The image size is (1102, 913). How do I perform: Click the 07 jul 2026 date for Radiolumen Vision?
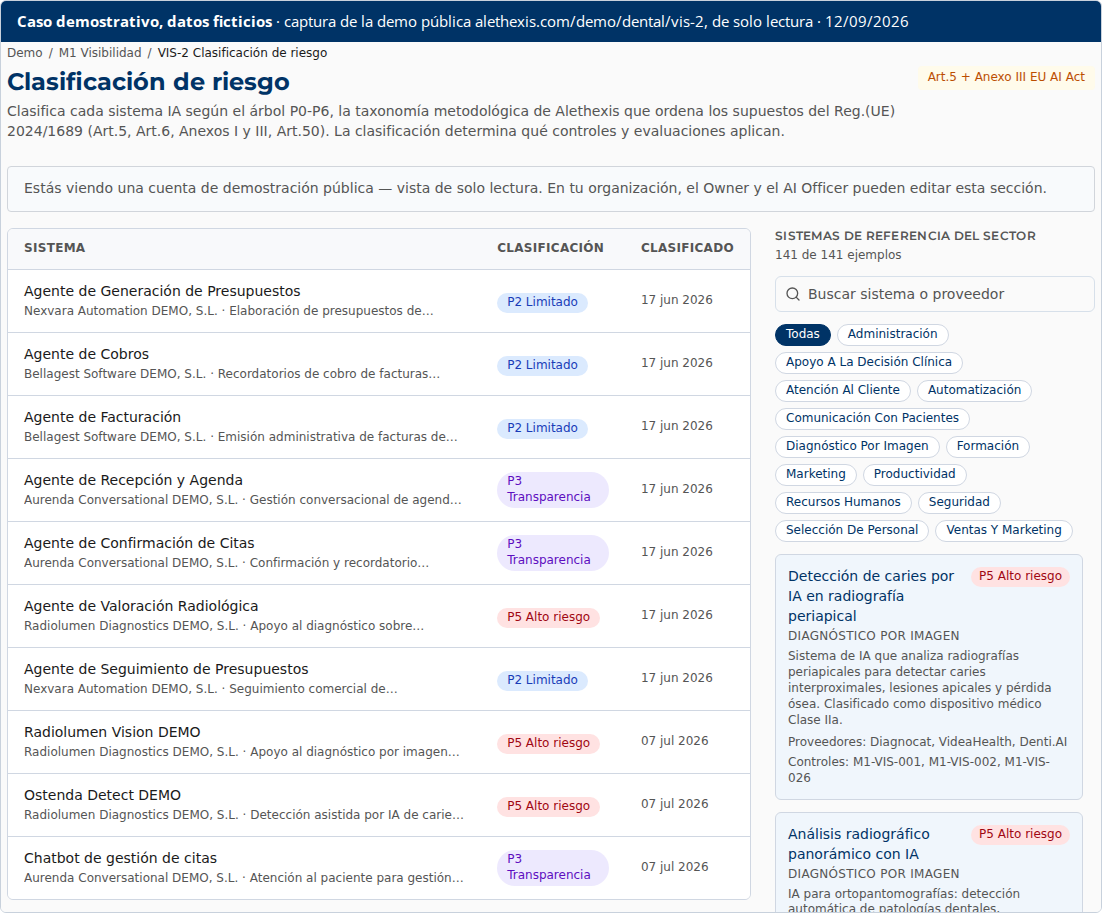tap(674, 741)
